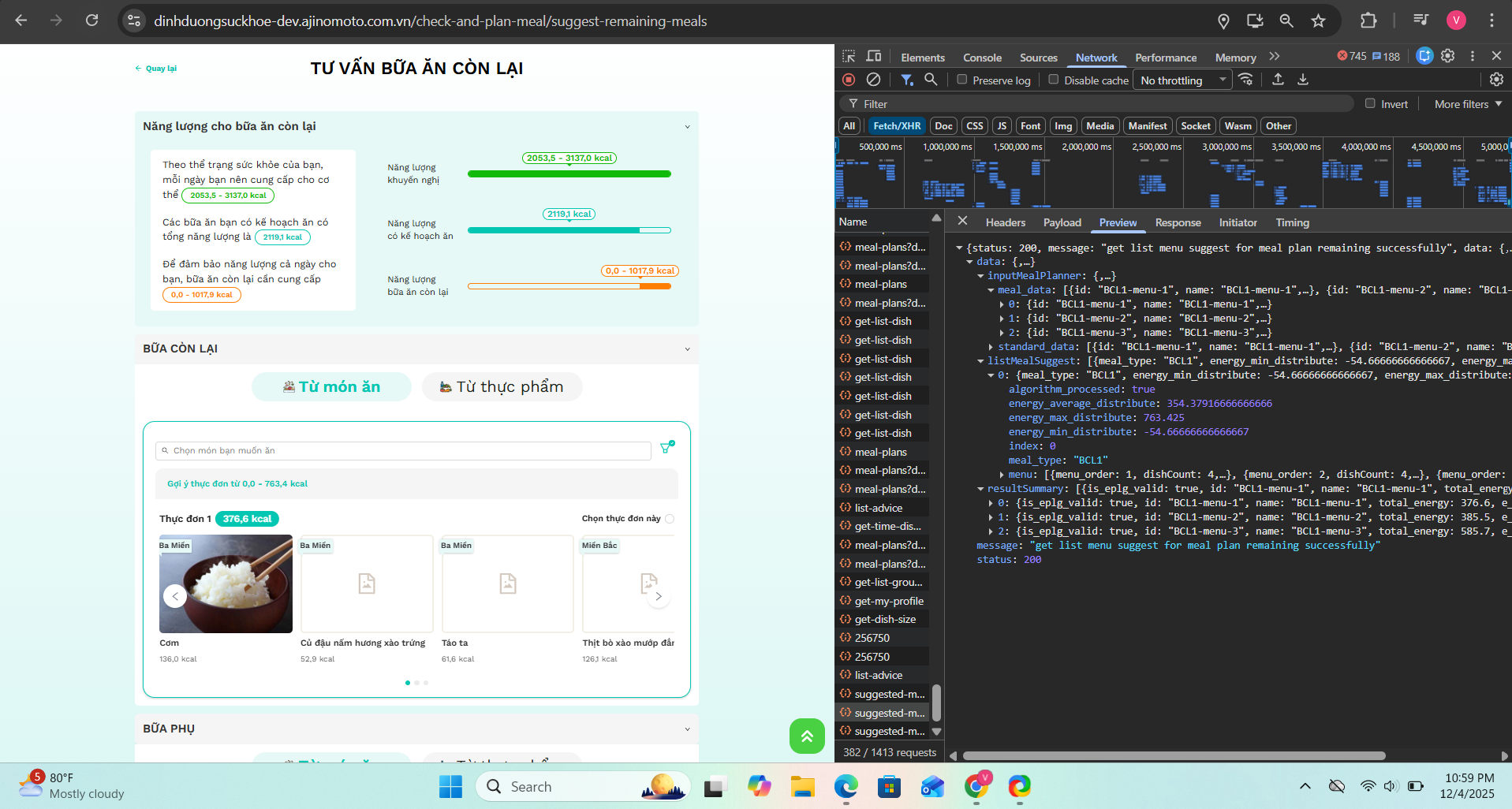Image resolution: width=1512 pixels, height=809 pixels.
Task: Open Network settings gear
Action: click(x=1496, y=80)
